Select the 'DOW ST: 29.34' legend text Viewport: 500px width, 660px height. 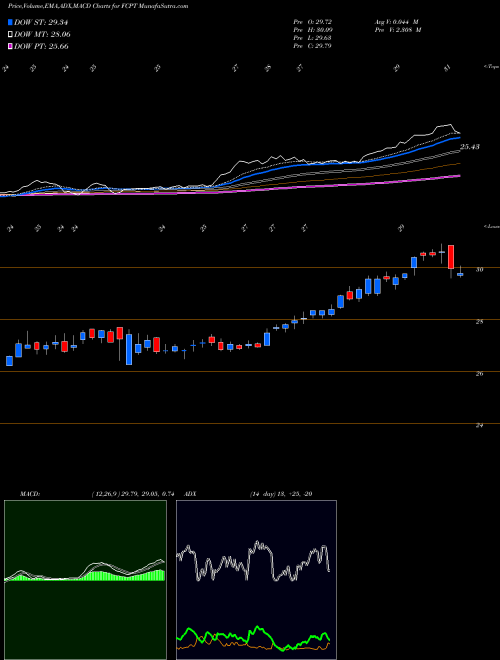click(x=41, y=22)
